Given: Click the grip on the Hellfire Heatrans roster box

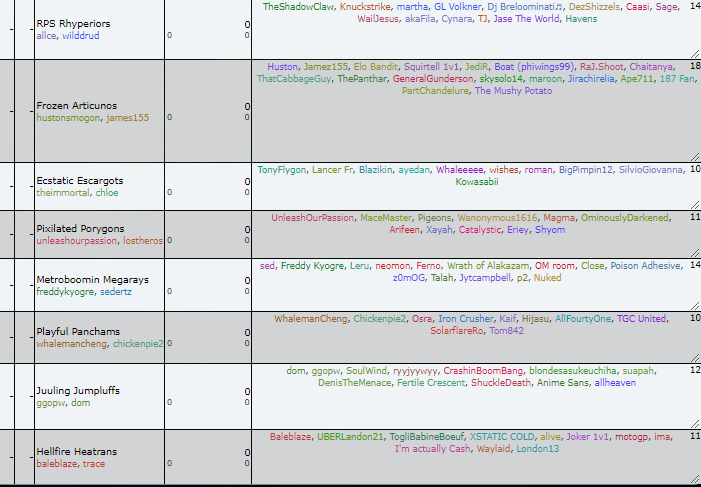Looking at the screenshot, I should click(695, 479).
